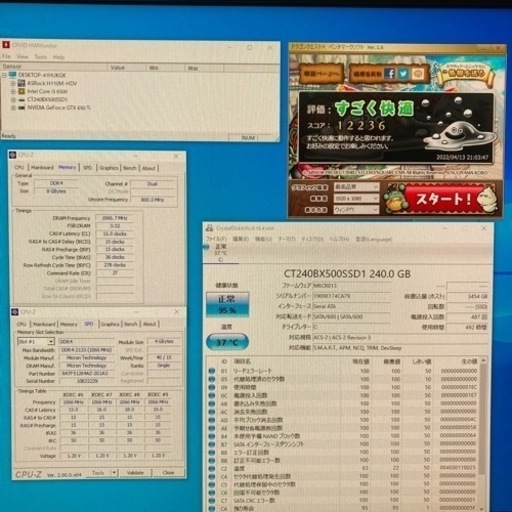The width and height of the screenshot is (512, 512).
Task: Open the display mode dropdown showing ウィンドウ
Action: (x=356, y=210)
